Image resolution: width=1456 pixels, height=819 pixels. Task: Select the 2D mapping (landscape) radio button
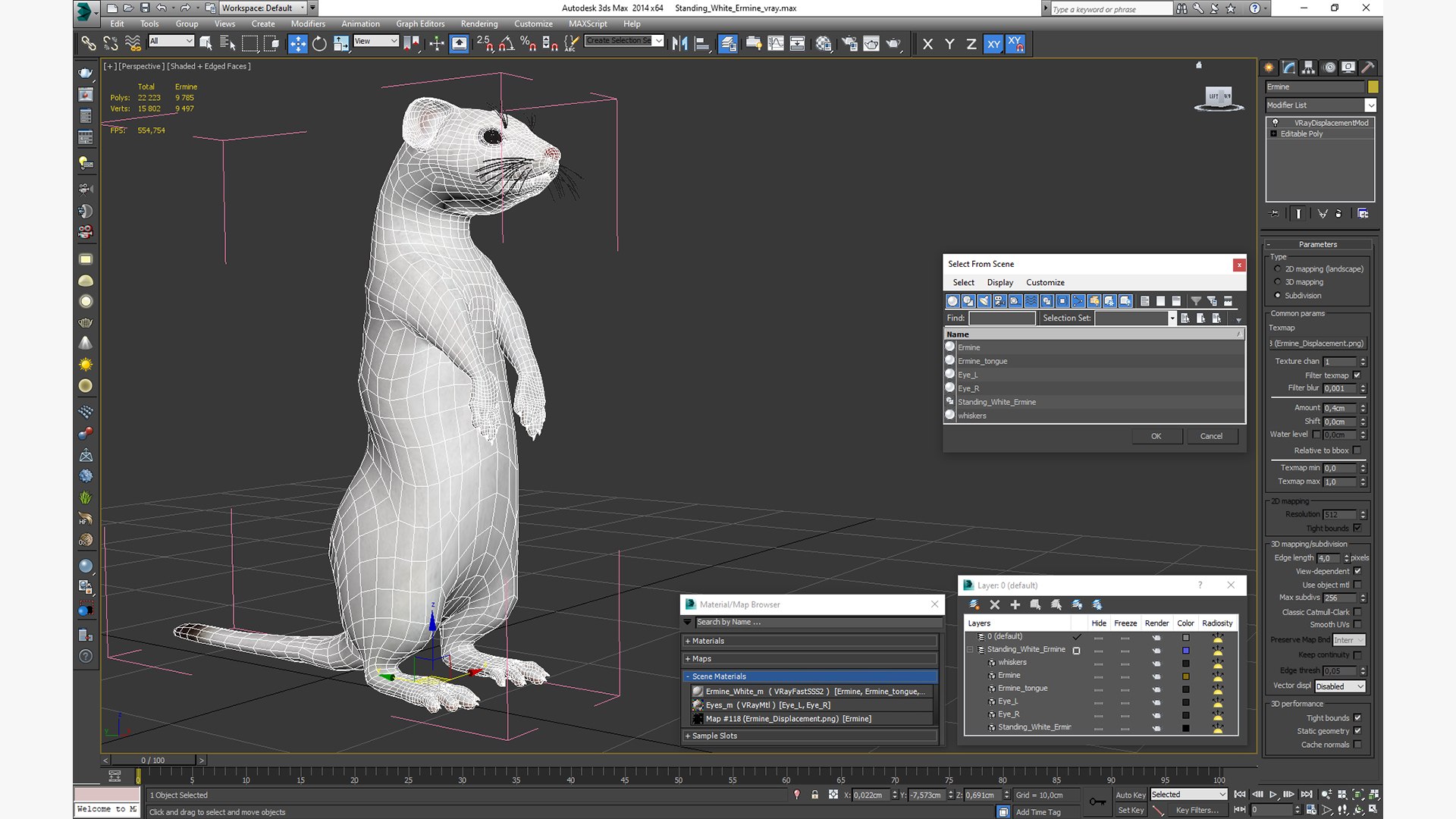[x=1278, y=269]
